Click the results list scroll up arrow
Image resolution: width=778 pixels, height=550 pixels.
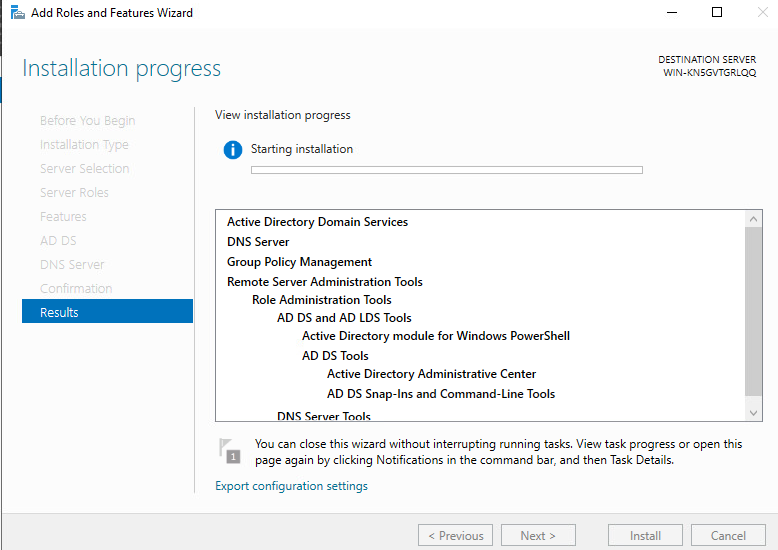pos(753,219)
